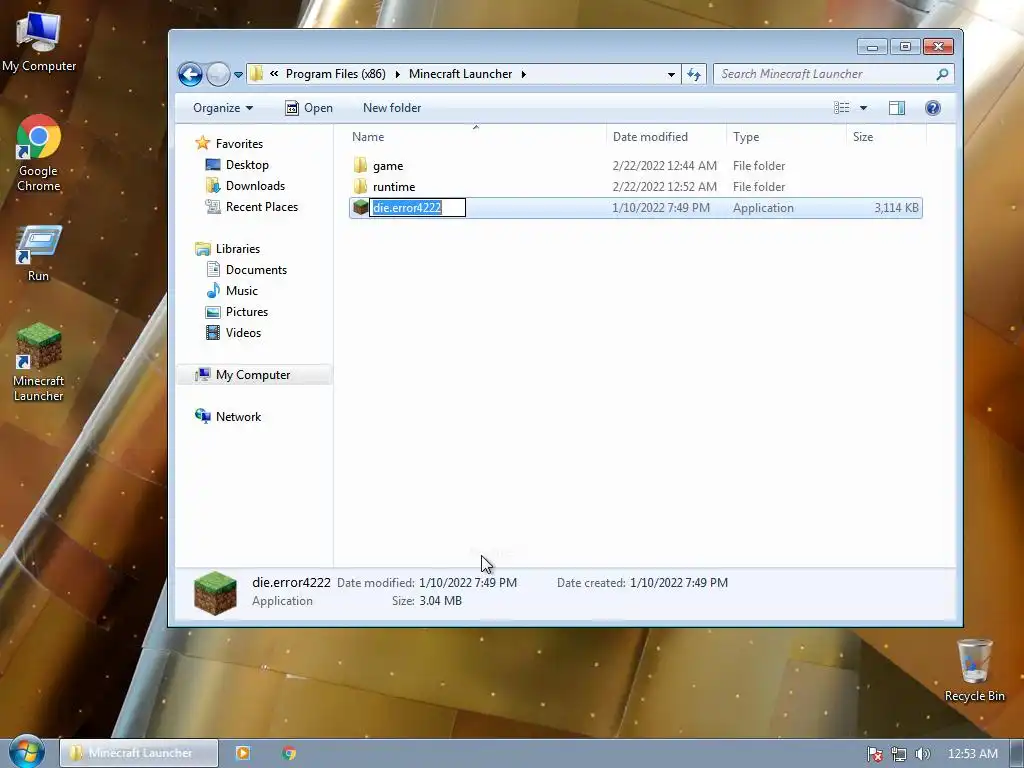This screenshot has height=768, width=1024.
Task: Click the My Computer desktop icon
Action: 39,42
